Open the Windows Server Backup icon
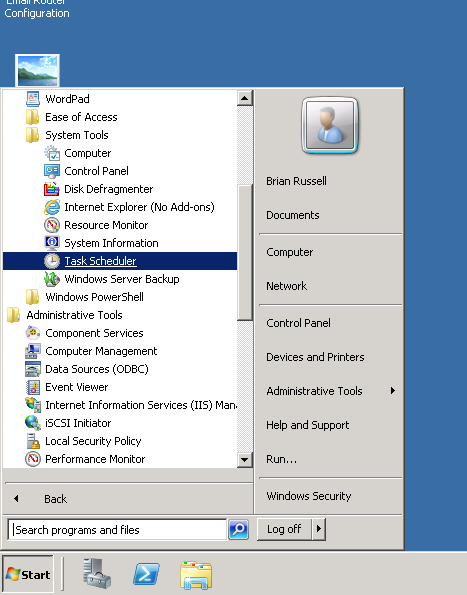 [x=52, y=279]
